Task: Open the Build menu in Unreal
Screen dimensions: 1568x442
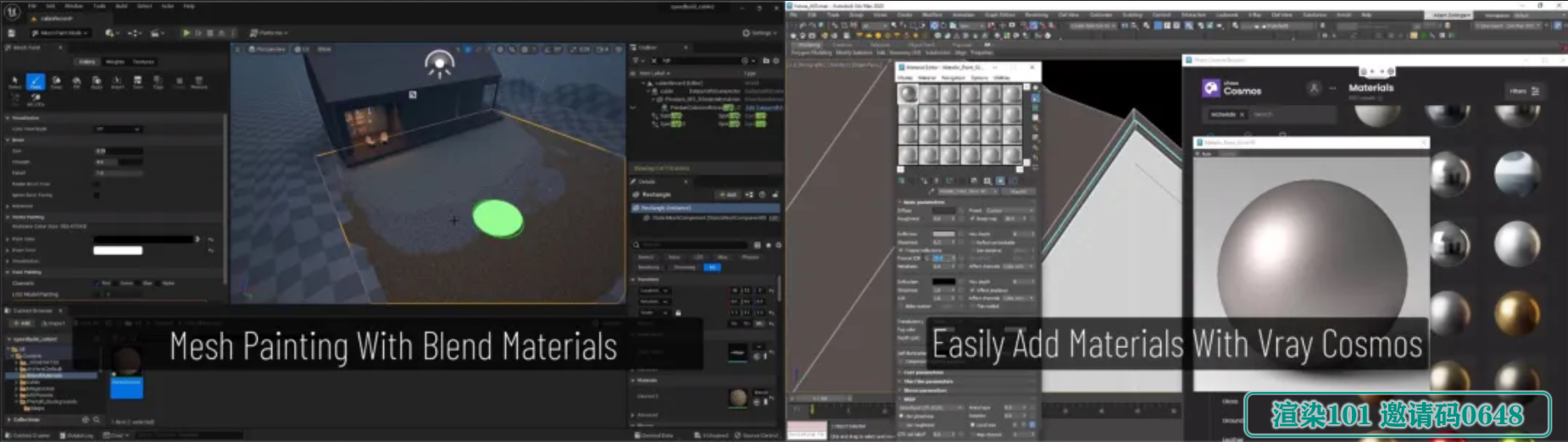Action: [121, 6]
